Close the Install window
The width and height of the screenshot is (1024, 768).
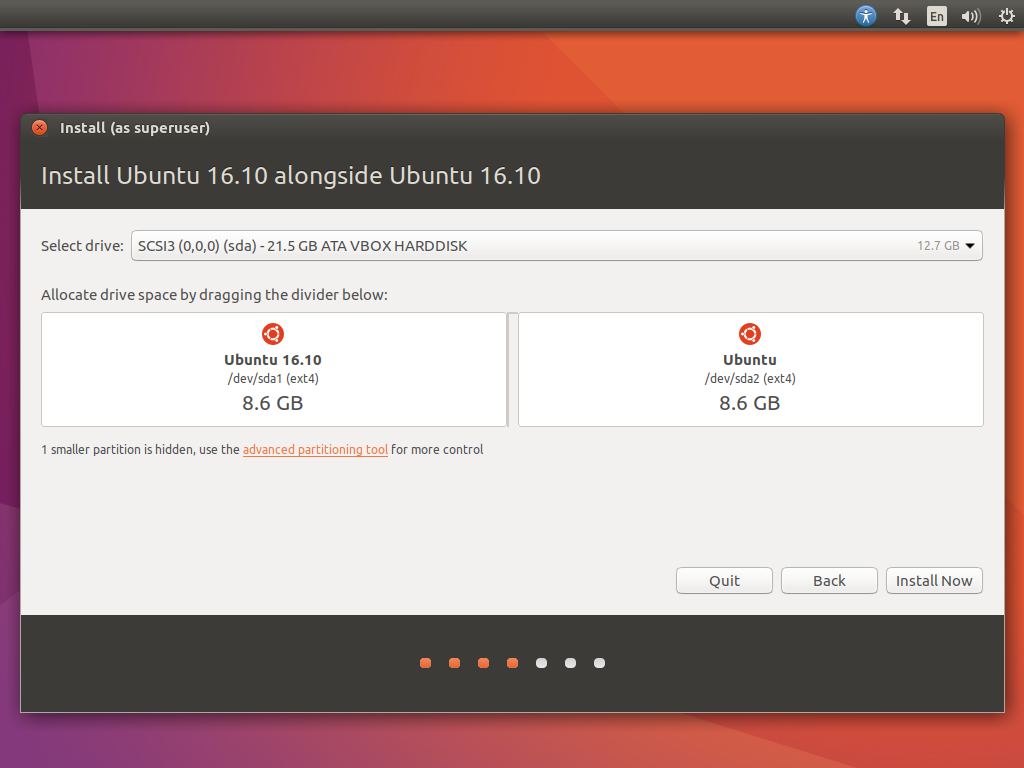[39, 128]
